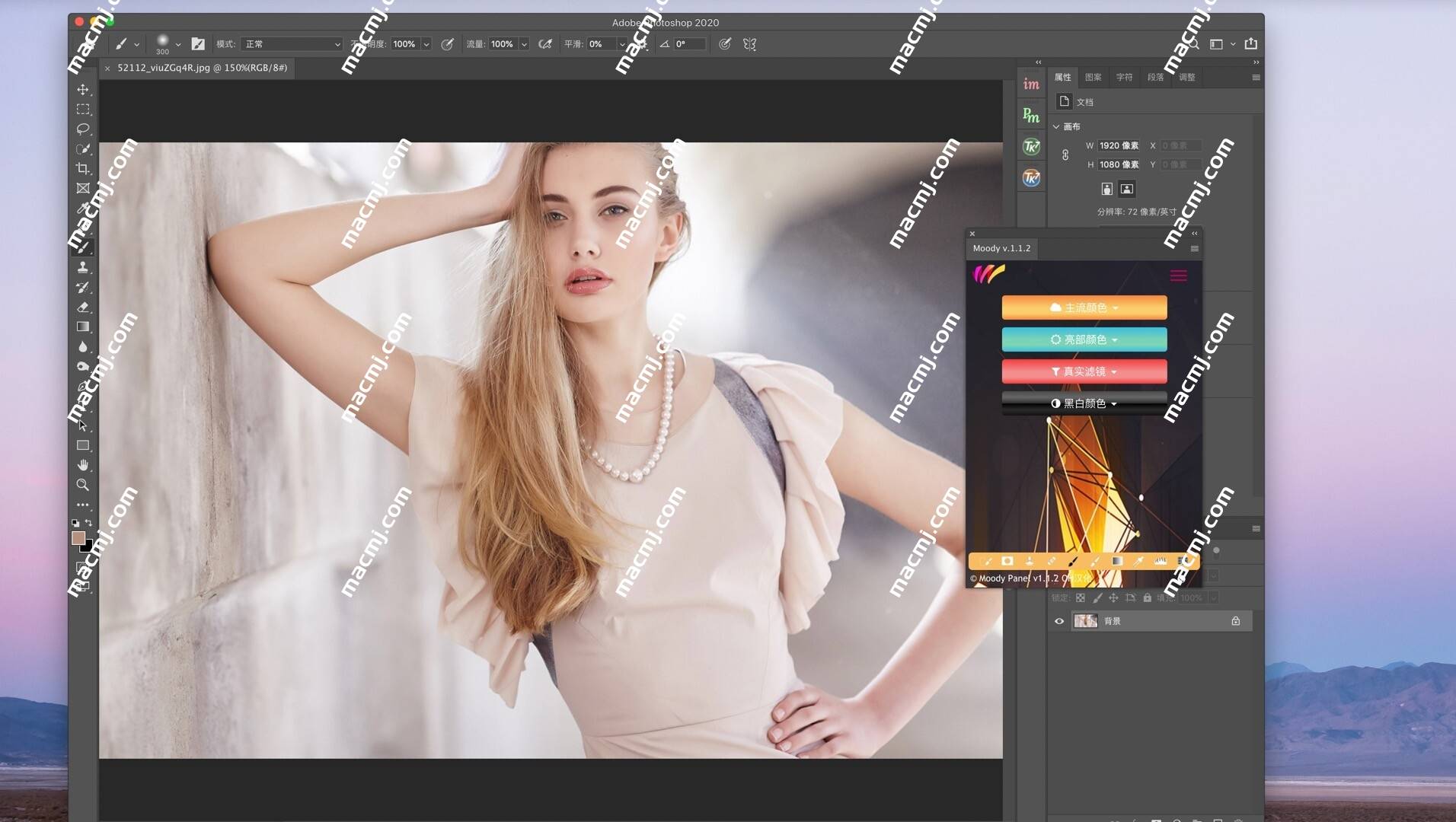Viewport: 1456px width, 822px height.
Task: Toggle the brush settings panel button
Action: pyautogui.click(x=198, y=44)
